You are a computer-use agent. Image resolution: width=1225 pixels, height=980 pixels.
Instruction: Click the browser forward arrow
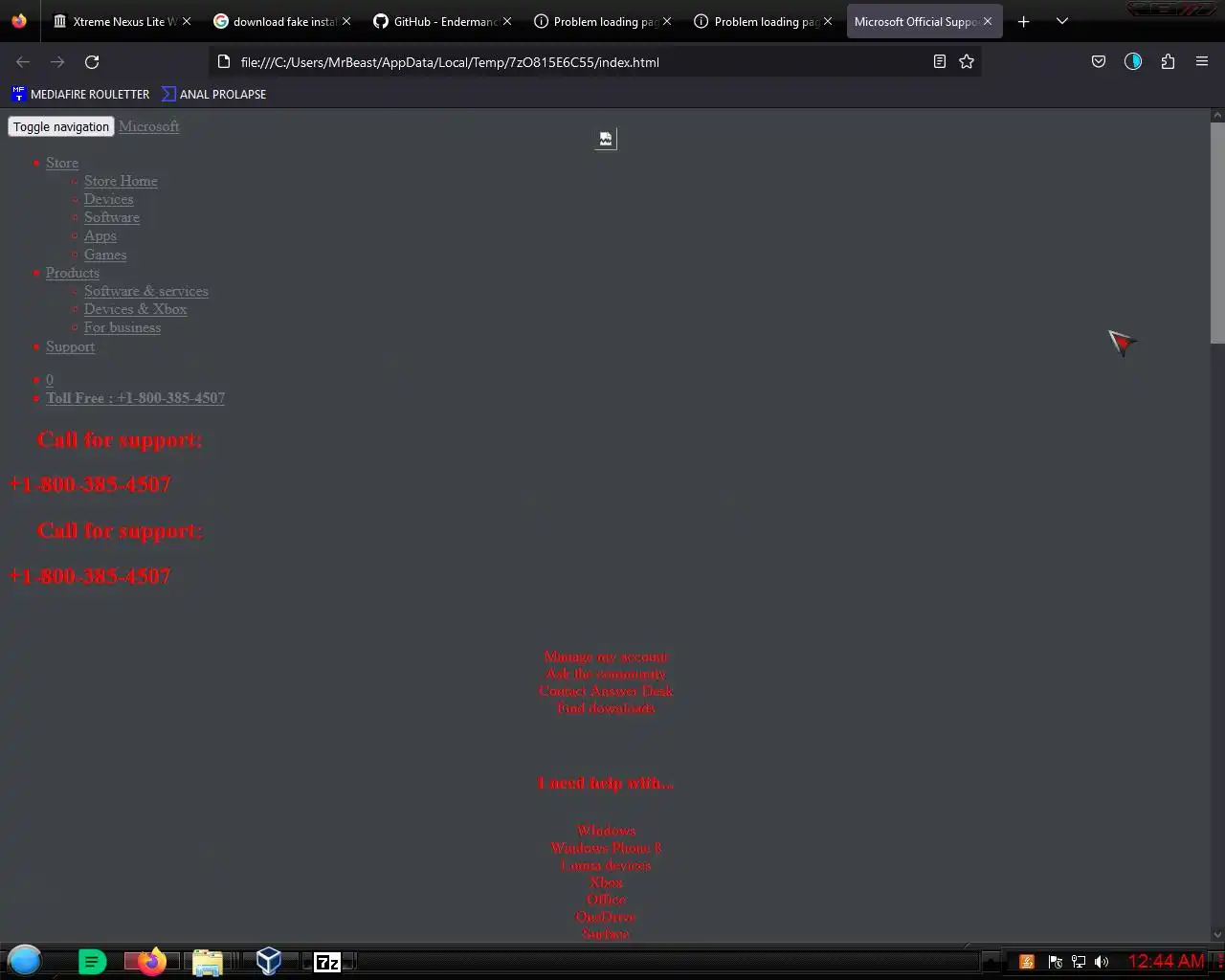pyautogui.click(x=57, y=62)
